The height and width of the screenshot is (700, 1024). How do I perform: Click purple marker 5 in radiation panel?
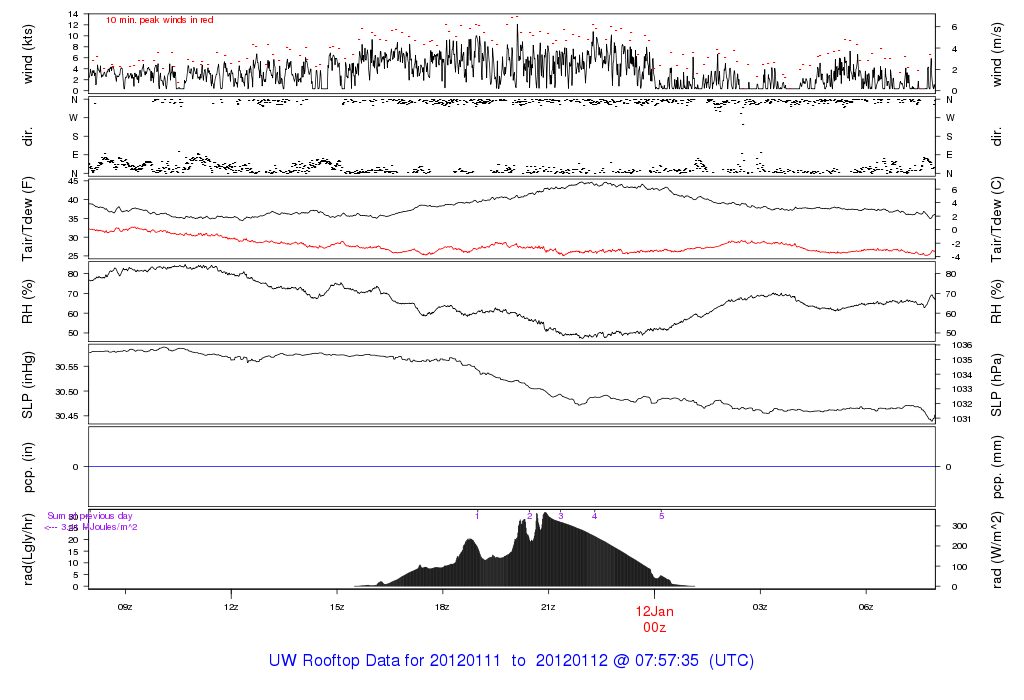(x=661, y=516)
